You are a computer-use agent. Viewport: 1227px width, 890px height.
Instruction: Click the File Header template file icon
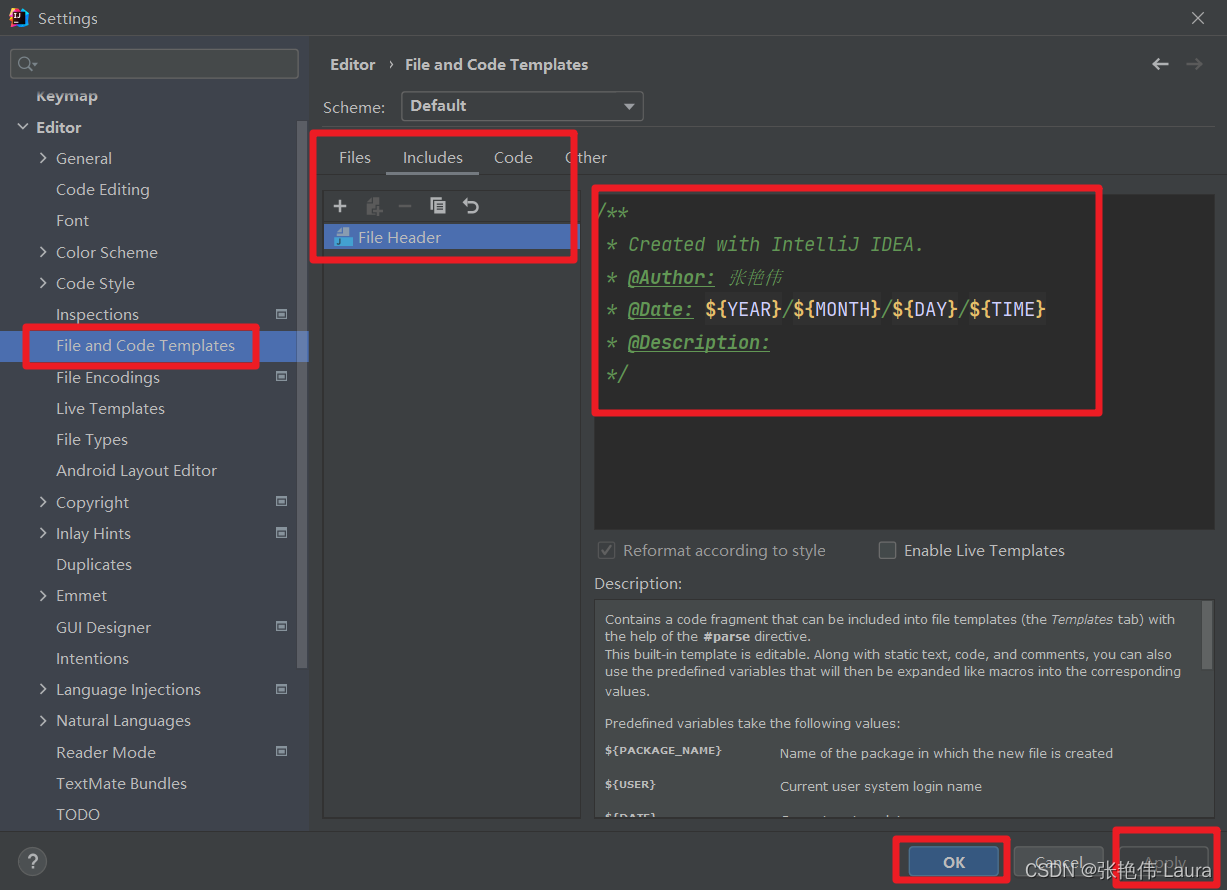click(343, 237)
